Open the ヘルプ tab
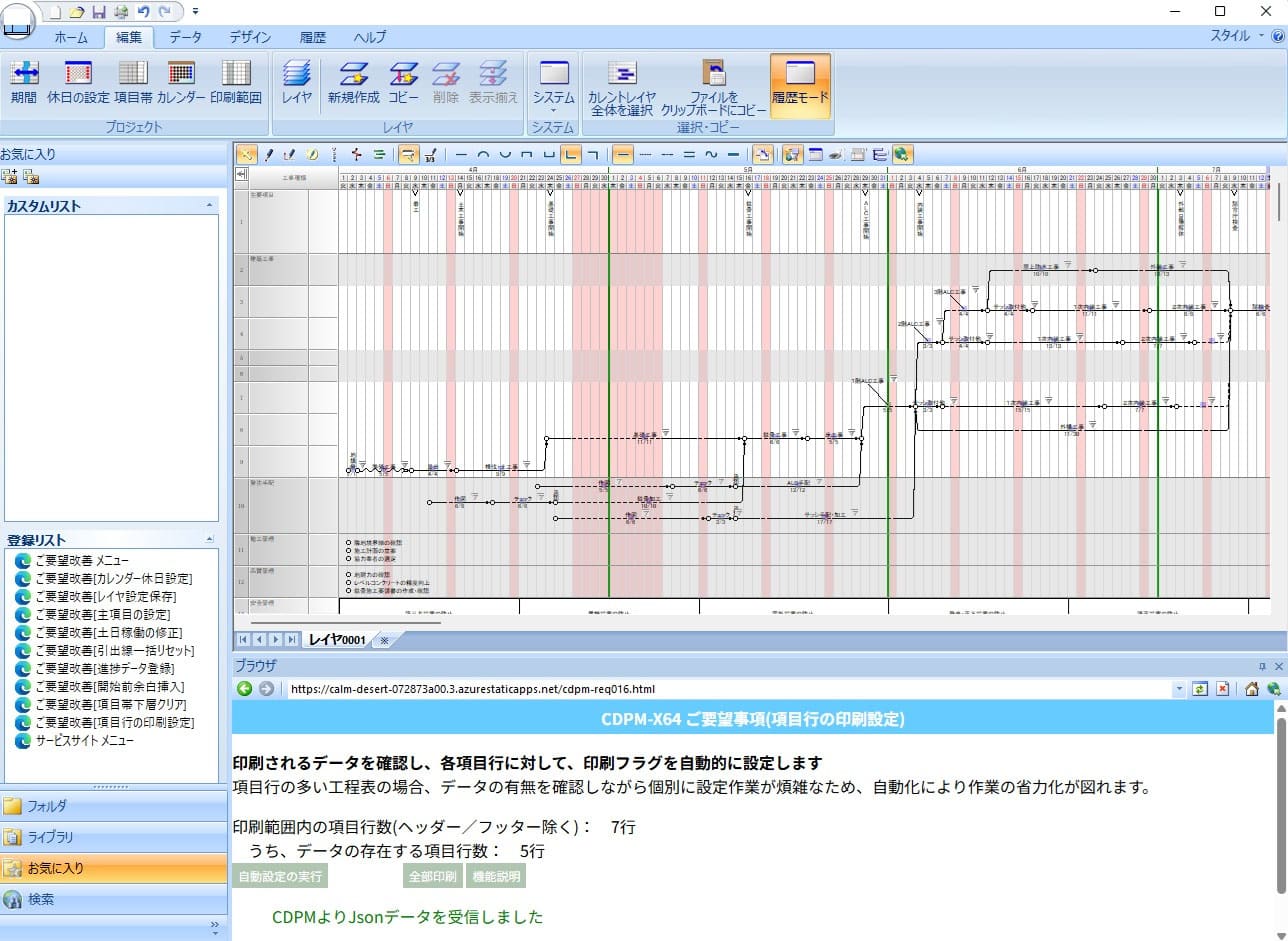The image size is (1288, 941). click(370, 37)
